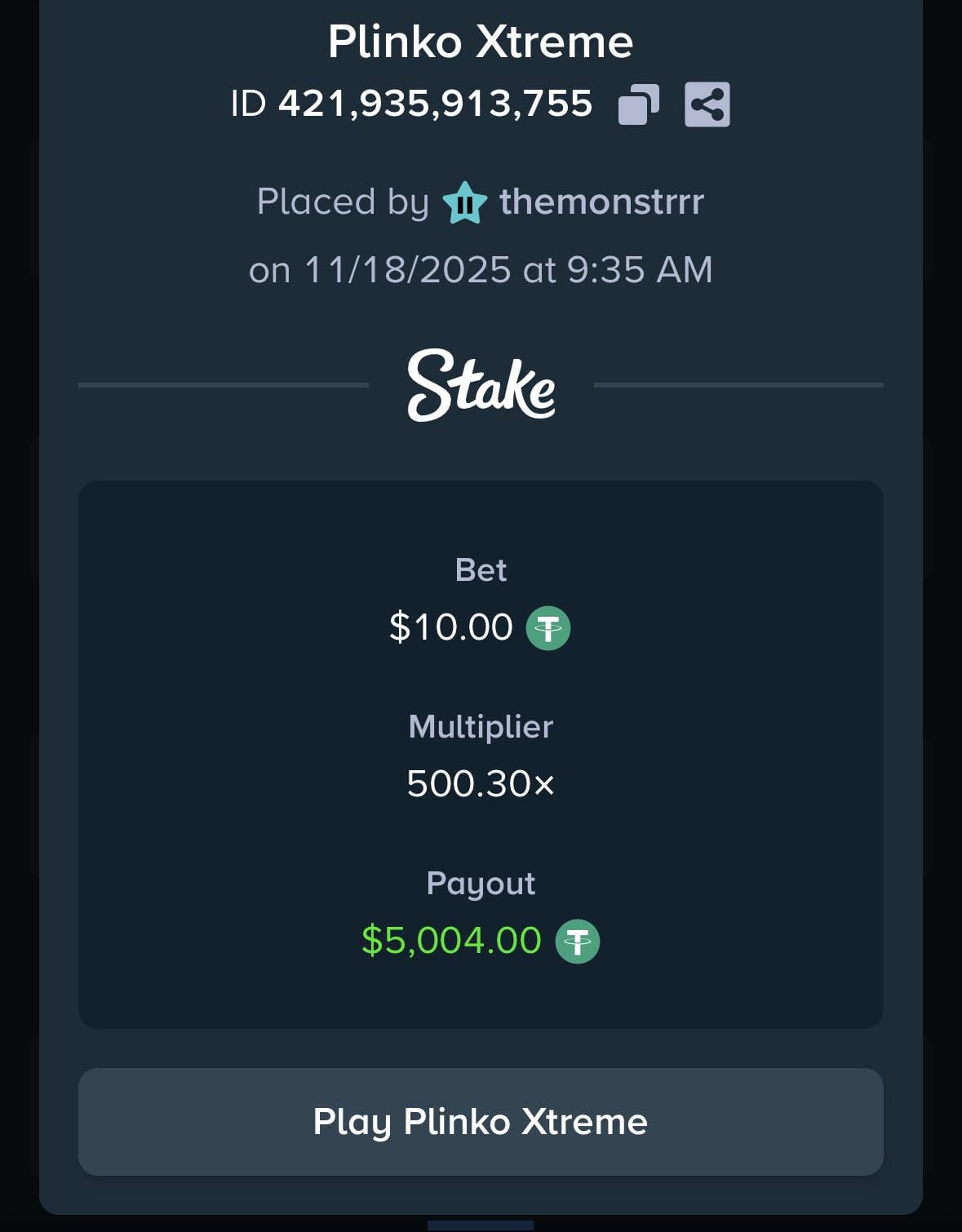Screen dimensions: 962x1232
Task: Click the $10.00 bet amount
Action: (451, 627)
